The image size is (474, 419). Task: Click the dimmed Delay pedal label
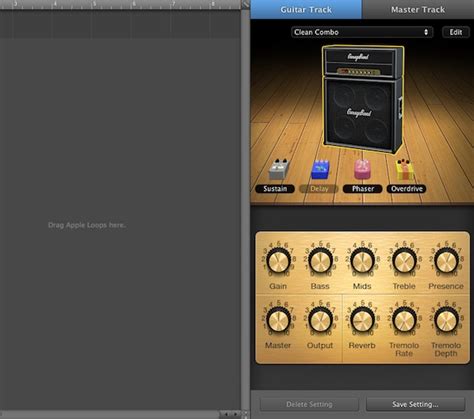pos(319,189)
